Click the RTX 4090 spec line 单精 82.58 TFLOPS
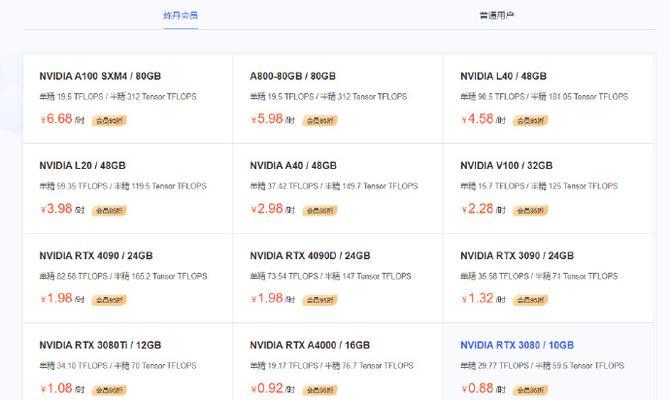670x400 pixels. 73,276
